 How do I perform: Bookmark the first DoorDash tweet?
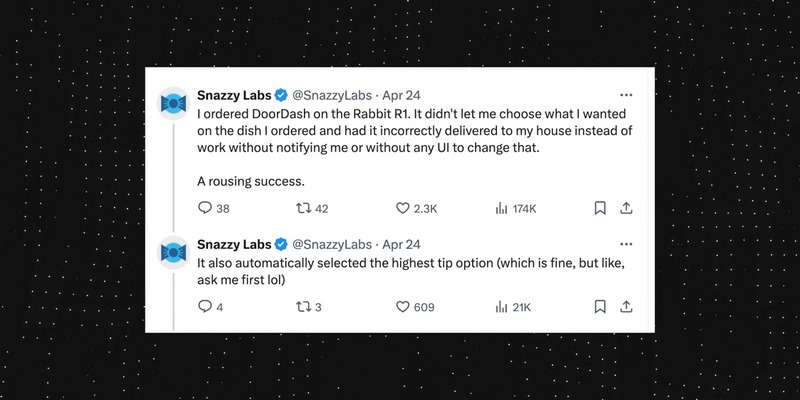pos(600,209)
